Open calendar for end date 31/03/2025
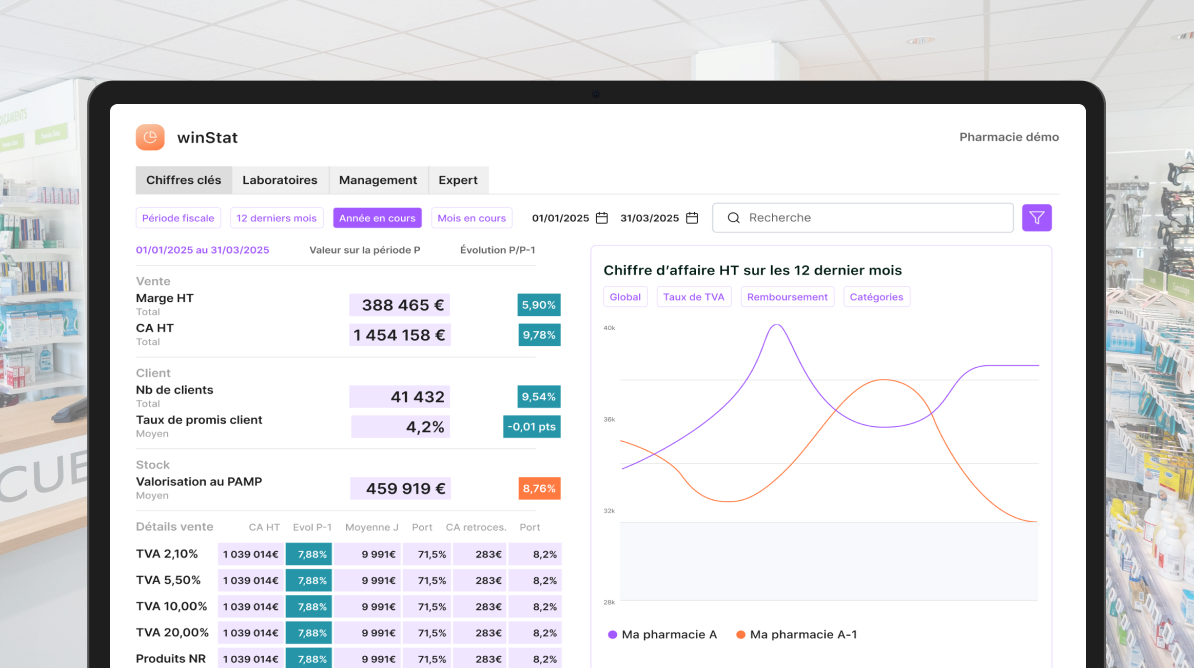This screenshot has width=1194, height=668. 692,218
